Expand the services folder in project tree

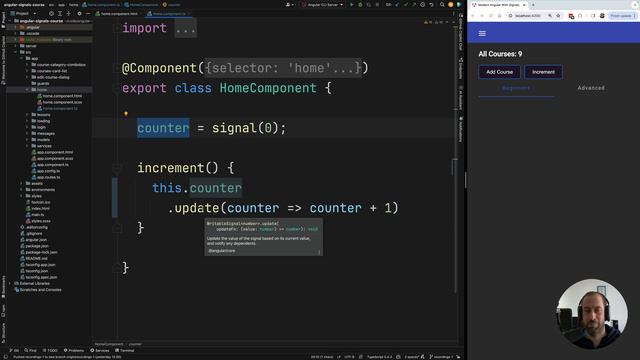[x=27, y=146]
